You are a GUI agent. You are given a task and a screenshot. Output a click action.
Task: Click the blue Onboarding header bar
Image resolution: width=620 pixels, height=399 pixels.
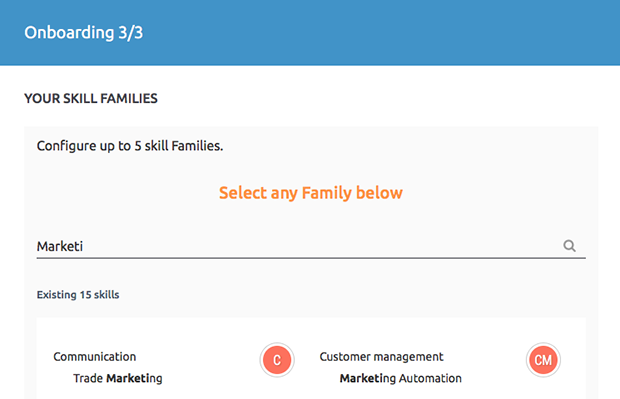click(x=310, y=32)
